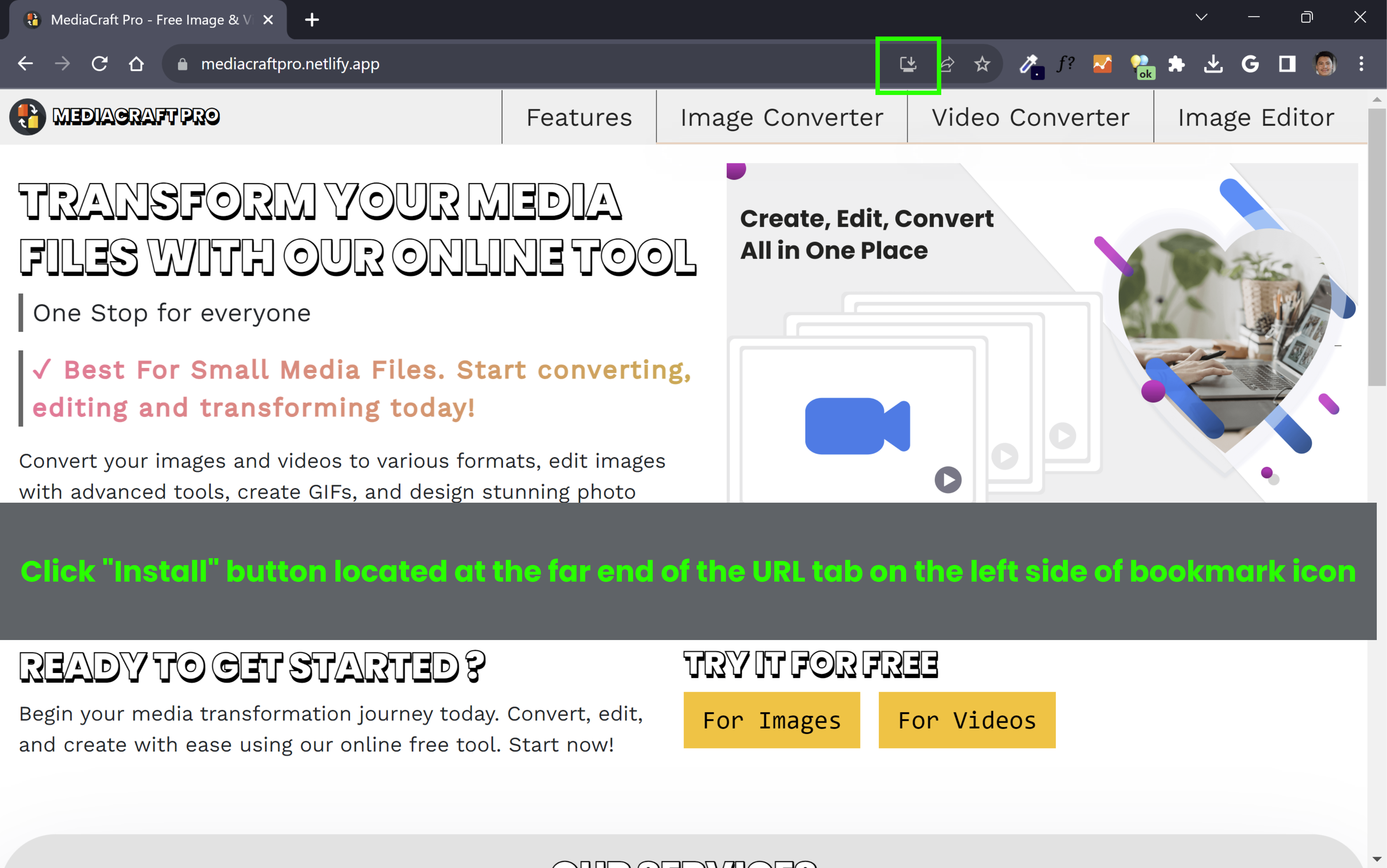Click the address bar URL field

pos(517,64)
